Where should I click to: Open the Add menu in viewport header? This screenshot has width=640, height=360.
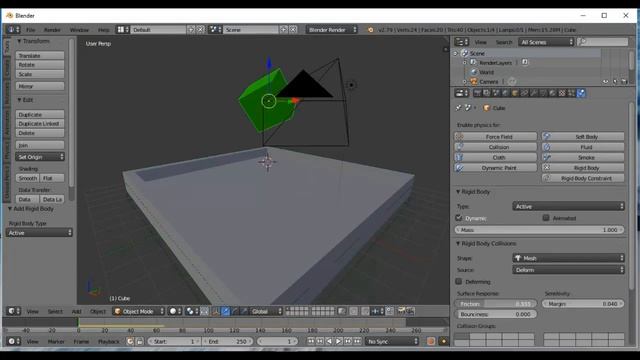76,311
